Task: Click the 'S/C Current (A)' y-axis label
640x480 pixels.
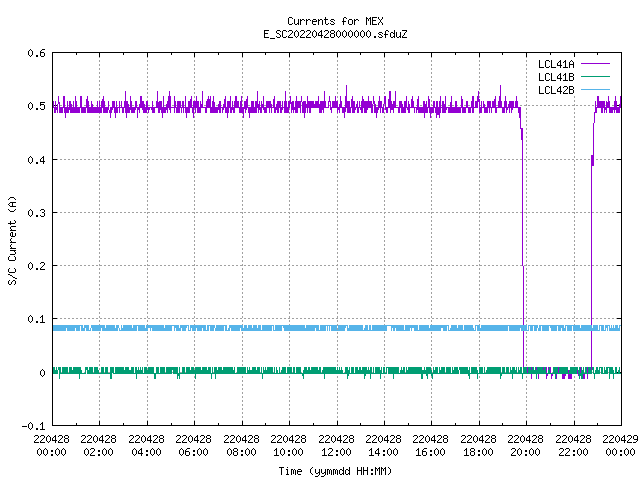Action: click(x=12, y=240)
